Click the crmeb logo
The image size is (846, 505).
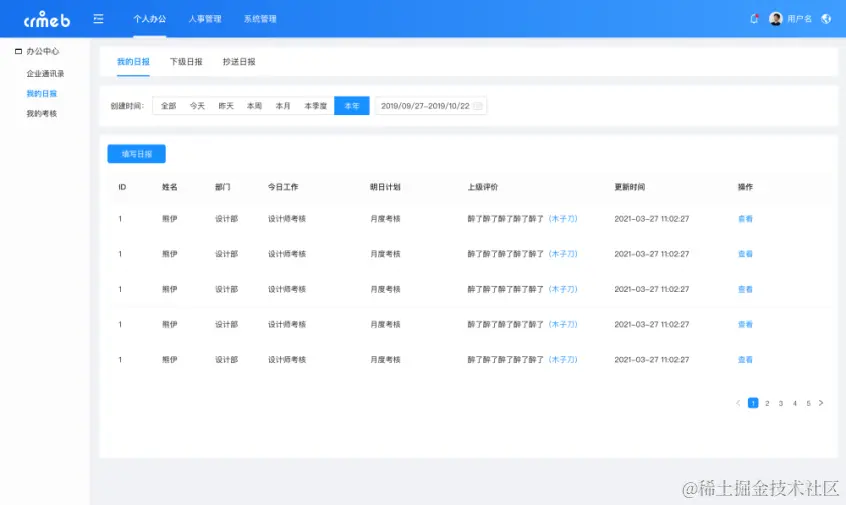(x=47, y=19)
